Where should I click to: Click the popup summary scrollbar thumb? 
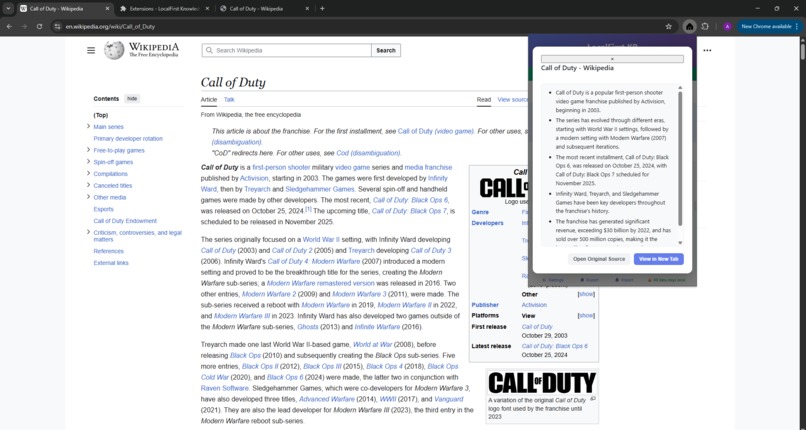point(680,159)
